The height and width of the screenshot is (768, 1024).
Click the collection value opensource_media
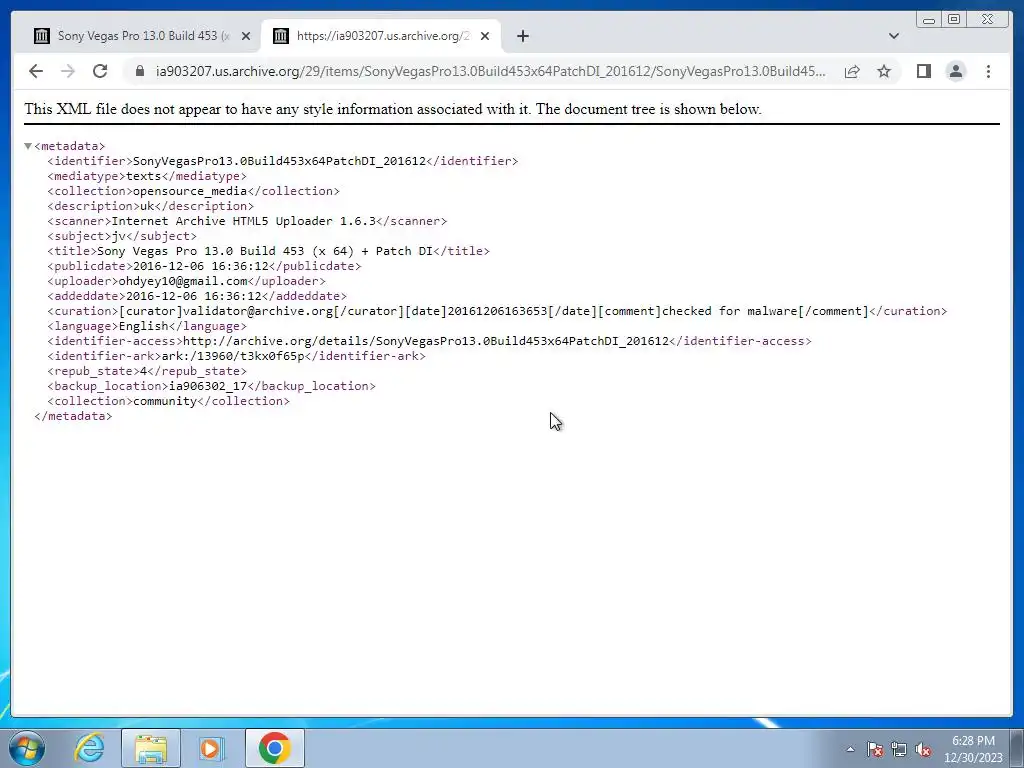coord(190,191)
